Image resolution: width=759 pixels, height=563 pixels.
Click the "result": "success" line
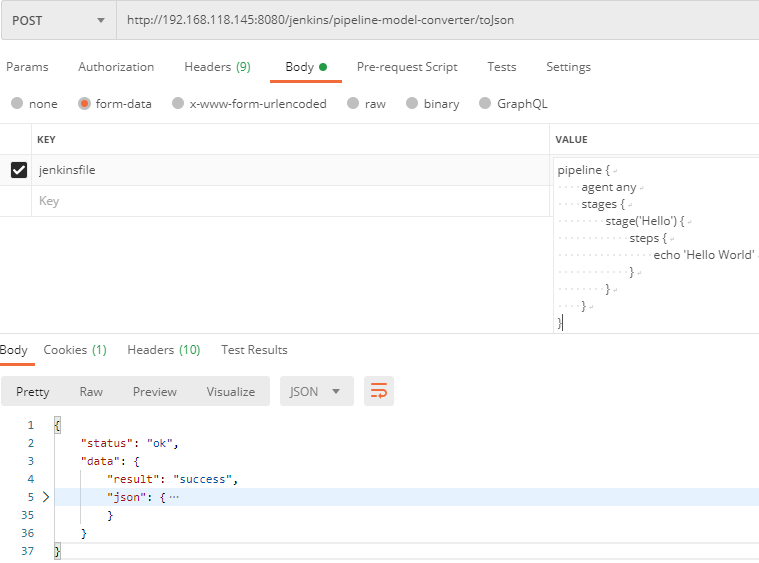[172, 479]
